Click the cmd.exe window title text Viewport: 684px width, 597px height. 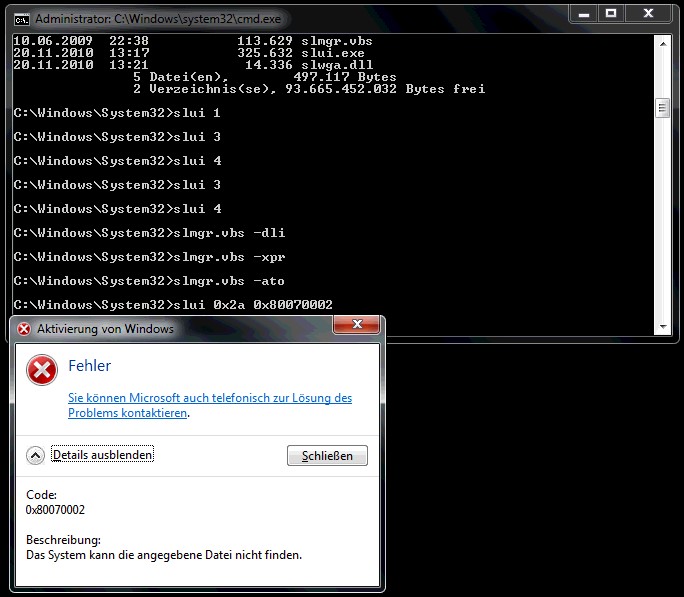(158, 19)
